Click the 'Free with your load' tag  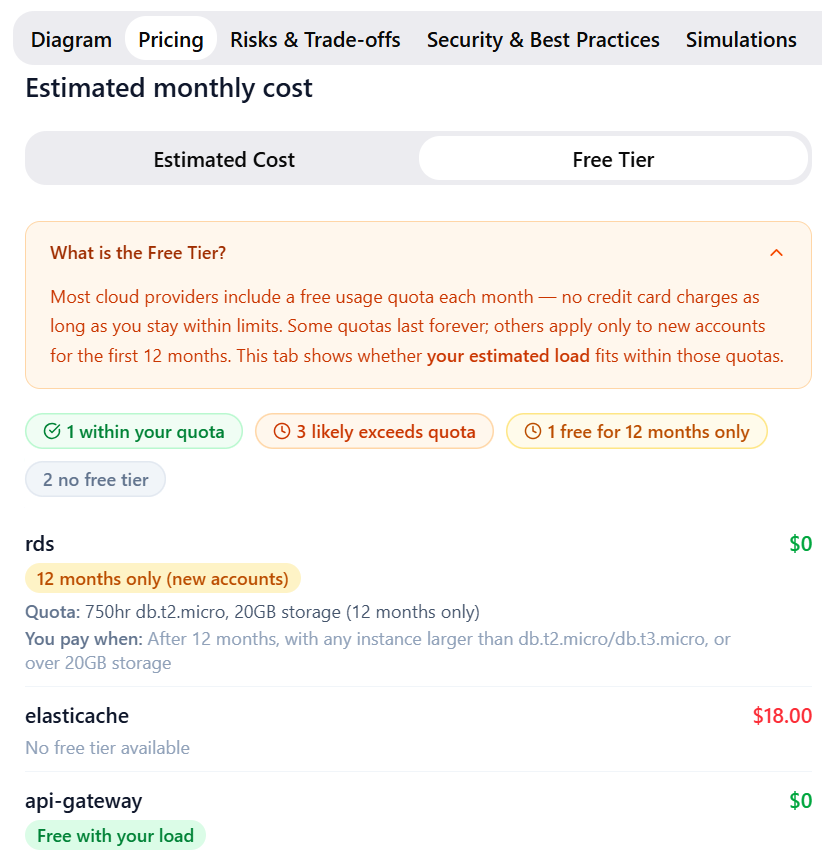(x=115, y=836)
